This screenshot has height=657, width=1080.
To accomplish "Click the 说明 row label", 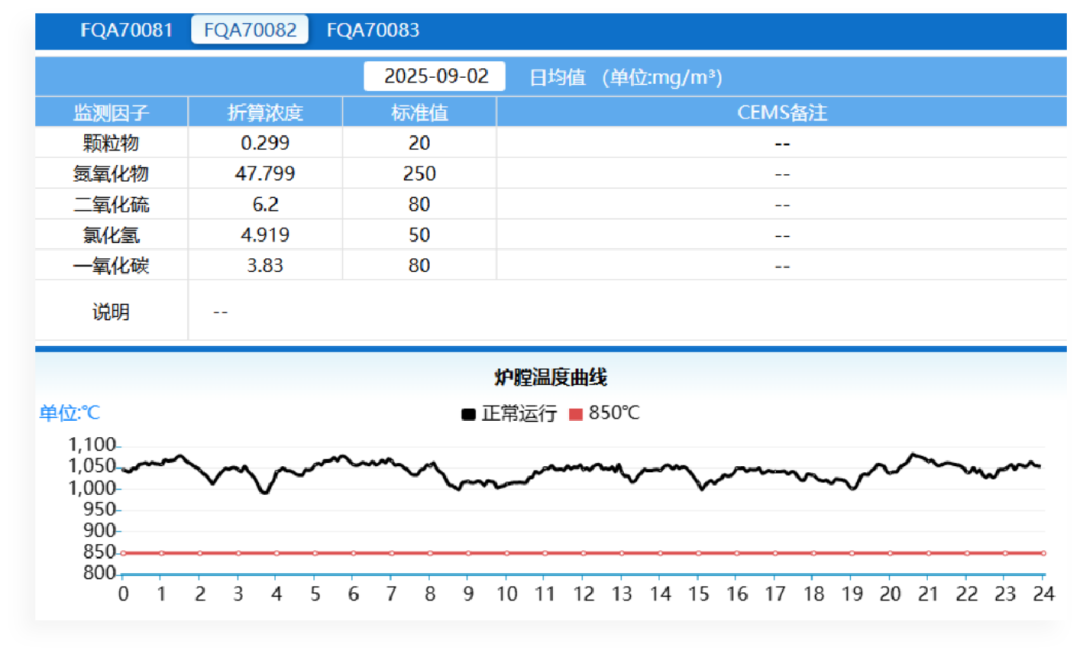I will (x=111, y=312).
